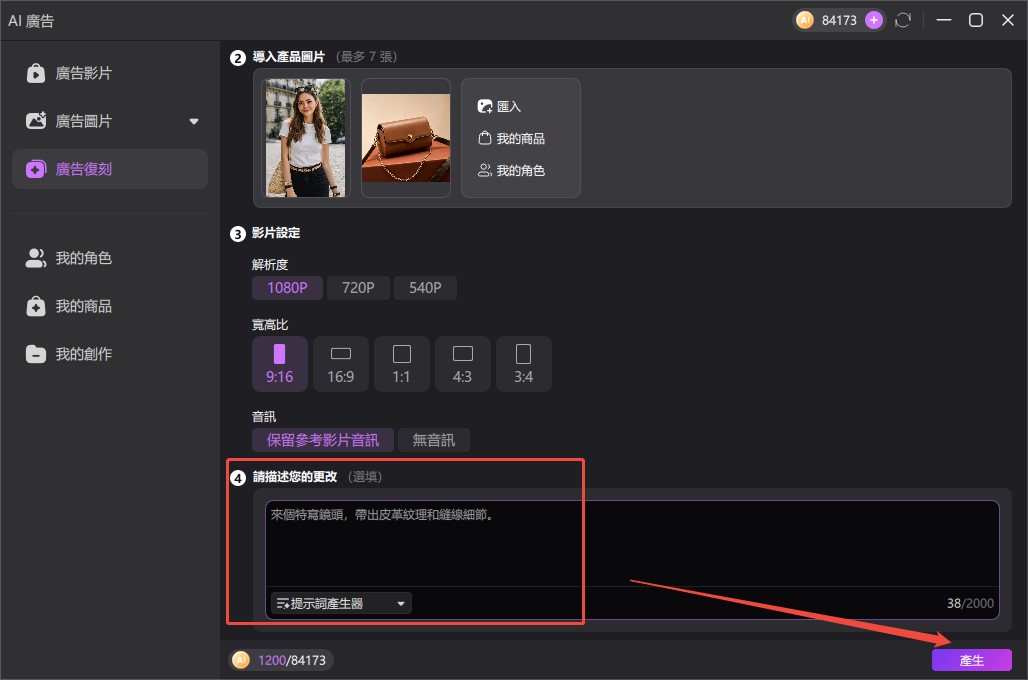
Task: Click the 我的商品 bag icon in sidebar
Action: pos(35,306)
